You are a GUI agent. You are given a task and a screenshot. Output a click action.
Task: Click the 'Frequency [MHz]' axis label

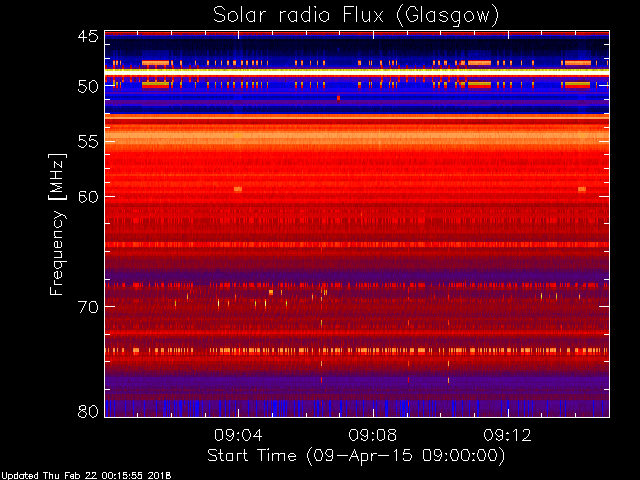coord(57,224)
